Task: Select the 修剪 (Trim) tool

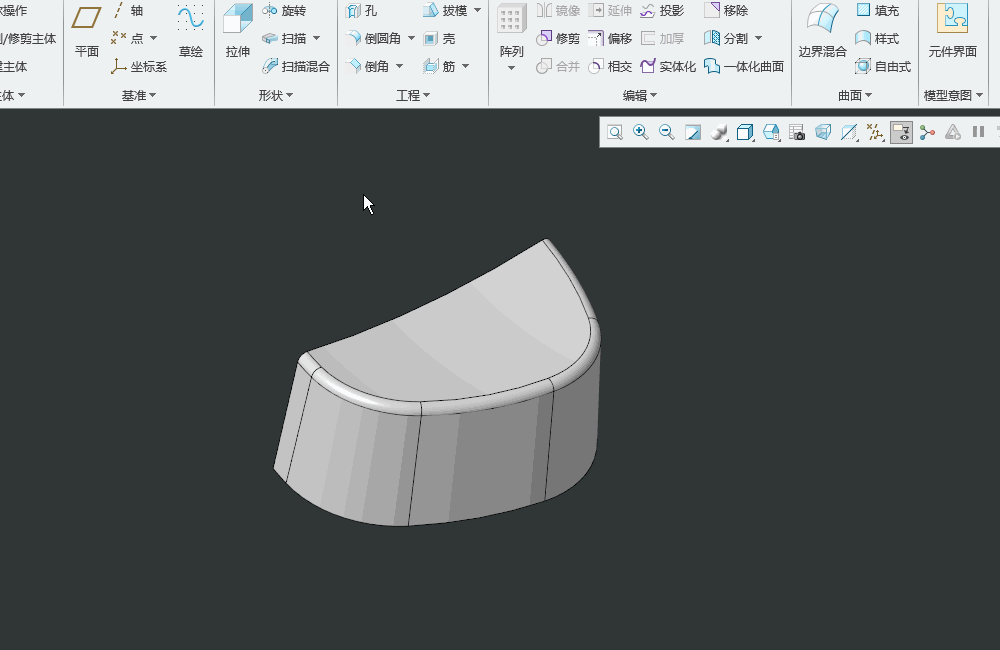Action: pos(559,38)
